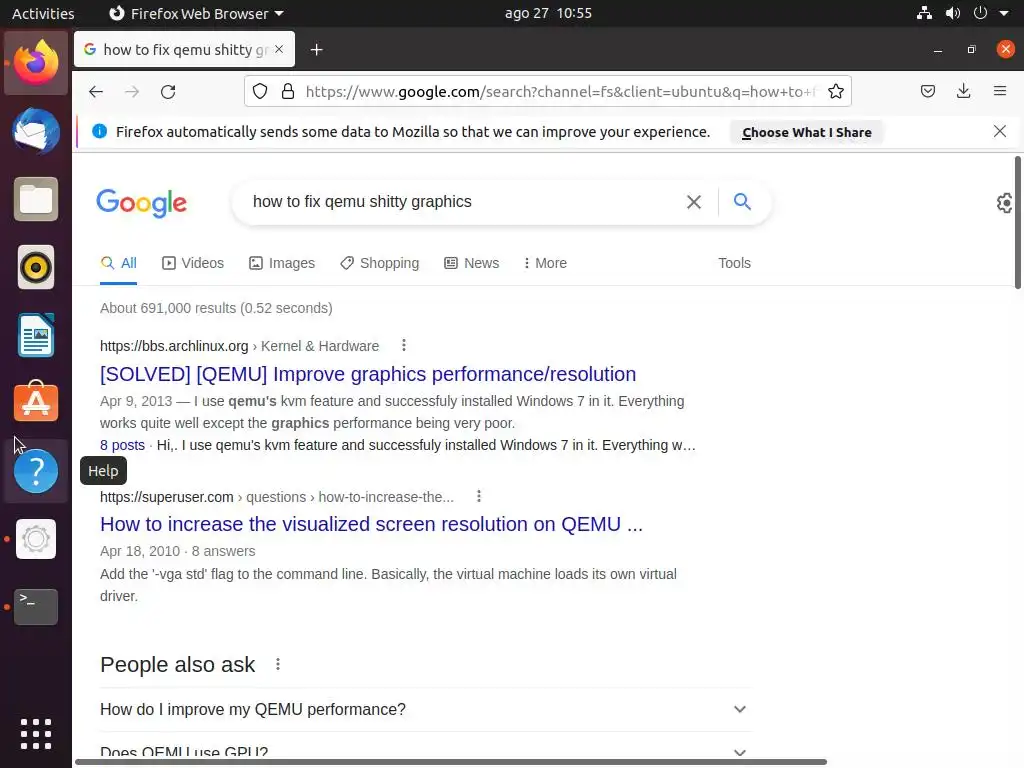Open the Help icon in the dock
The width and height of the screenshot is (1024, 768).
[x=36, y=471]
